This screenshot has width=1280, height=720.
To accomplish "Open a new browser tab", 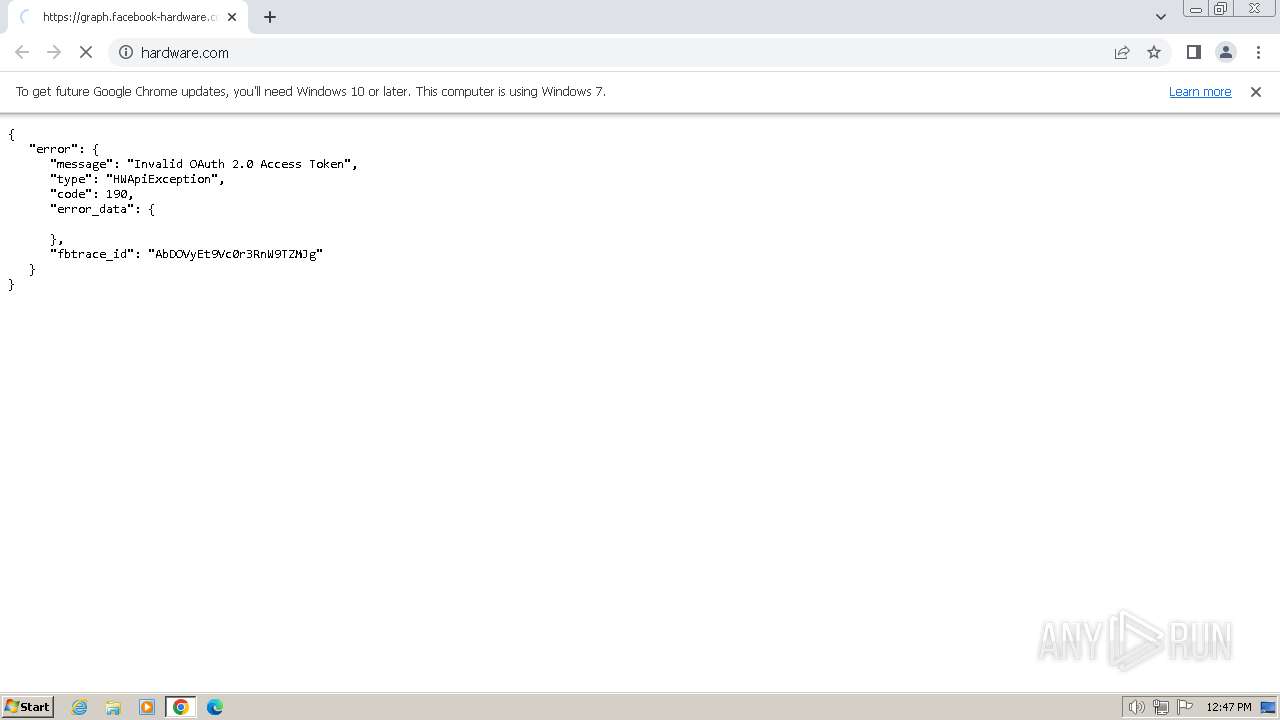I will 270,17.
